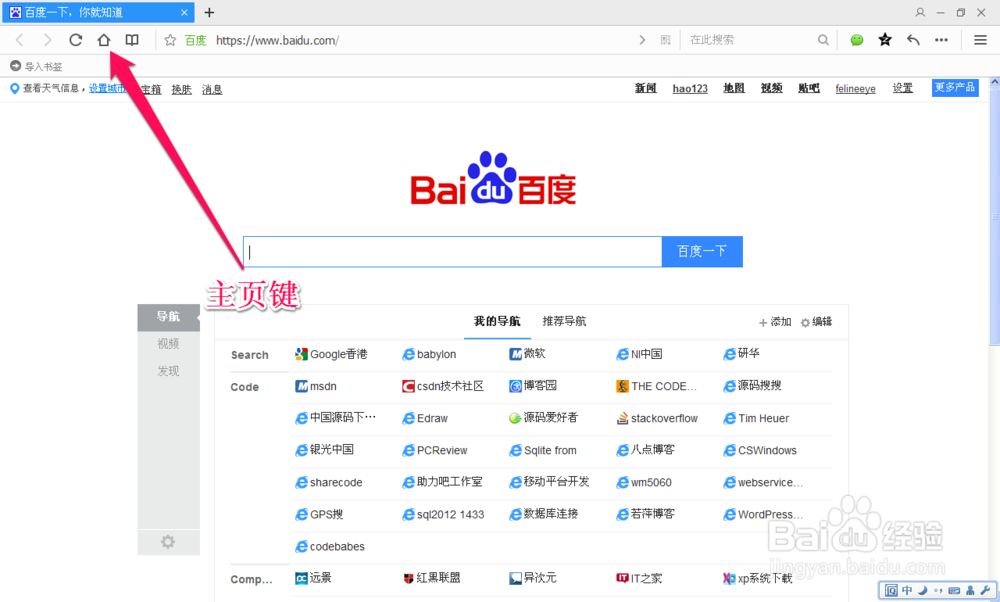This screenshot has width=1000, height=602.
Task: Open the stackoverflow shortcut
Action: (x=657, y=418)
